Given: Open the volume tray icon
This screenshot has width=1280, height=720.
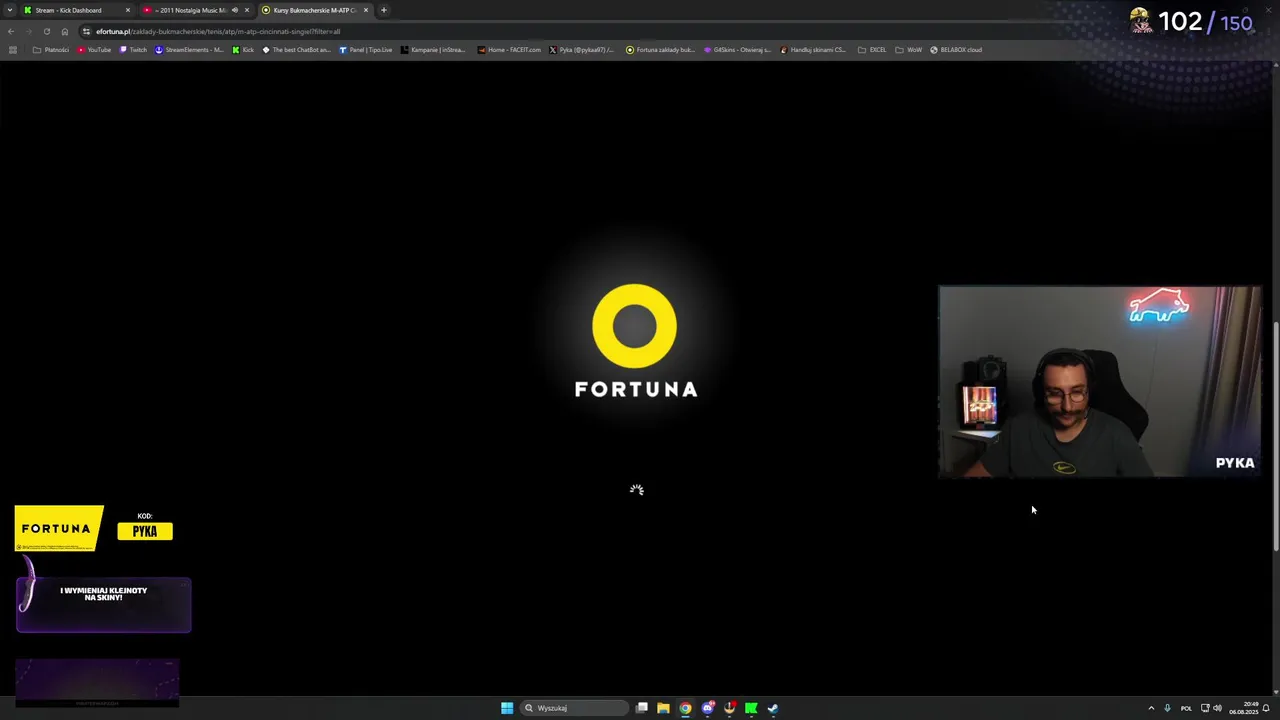Looking at the screenshot, I should pyautogui.click(x=1217, y=708).
